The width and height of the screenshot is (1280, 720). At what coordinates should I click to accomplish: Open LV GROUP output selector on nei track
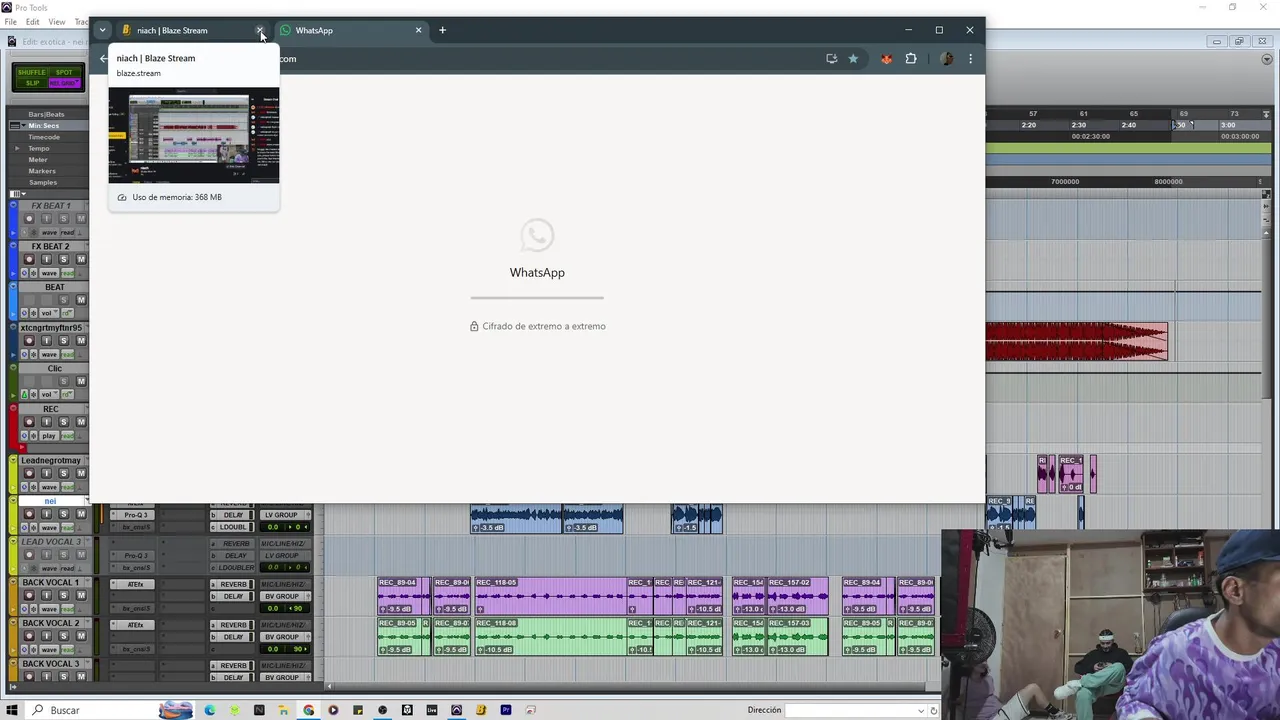pos(285,515)
